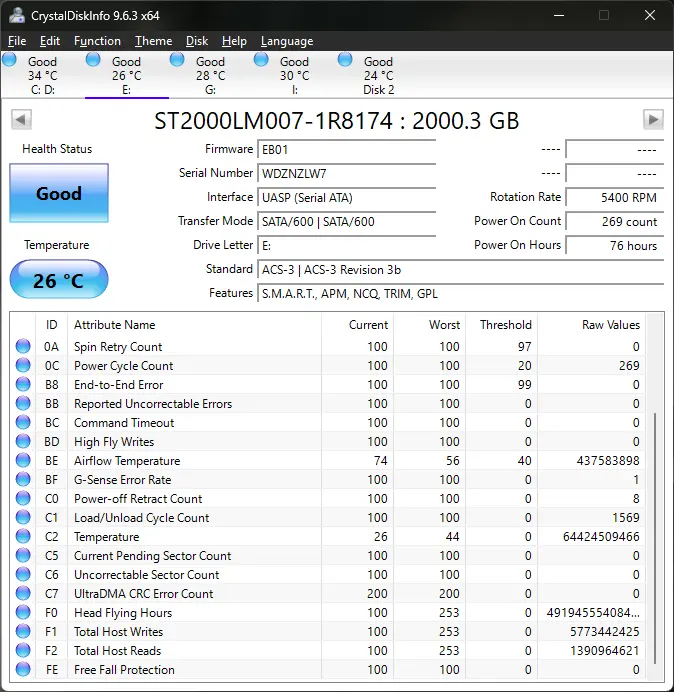Image resolution: width=674 pixels, height=692 pixels.
Task: Click the CrystalDiskInfo title bar icon
Action: tap(17, 15)
